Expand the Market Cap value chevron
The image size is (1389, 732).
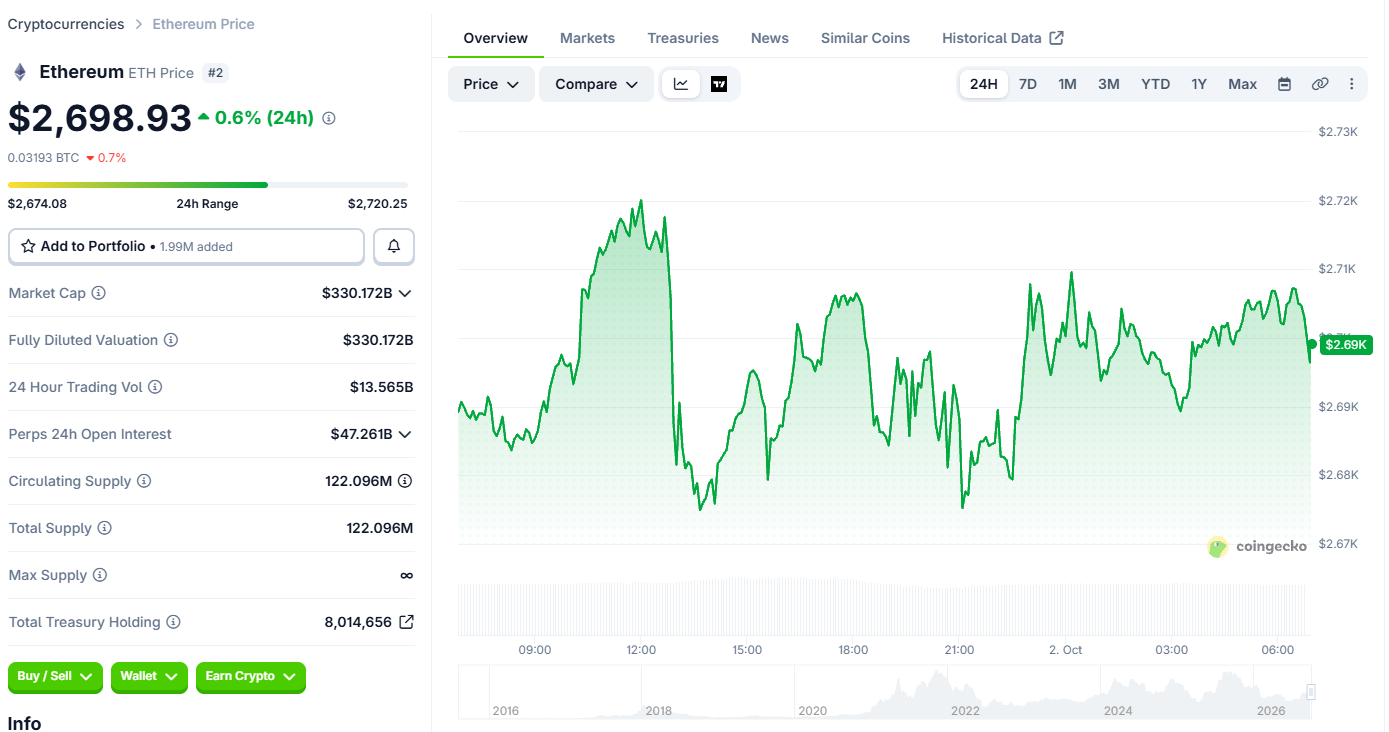[x=405, y=293]
